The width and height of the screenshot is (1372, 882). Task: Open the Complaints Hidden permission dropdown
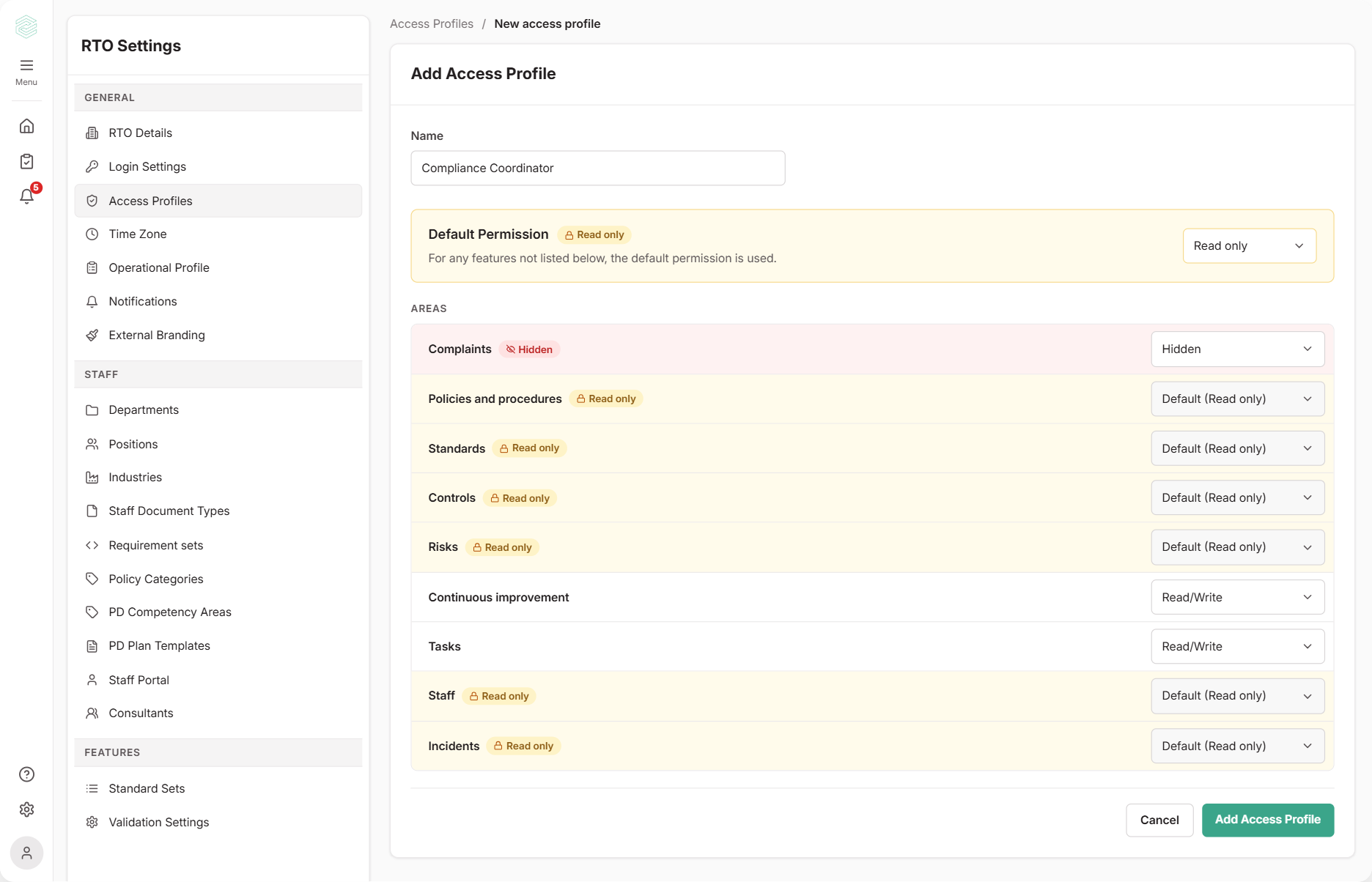[1237, 349]
